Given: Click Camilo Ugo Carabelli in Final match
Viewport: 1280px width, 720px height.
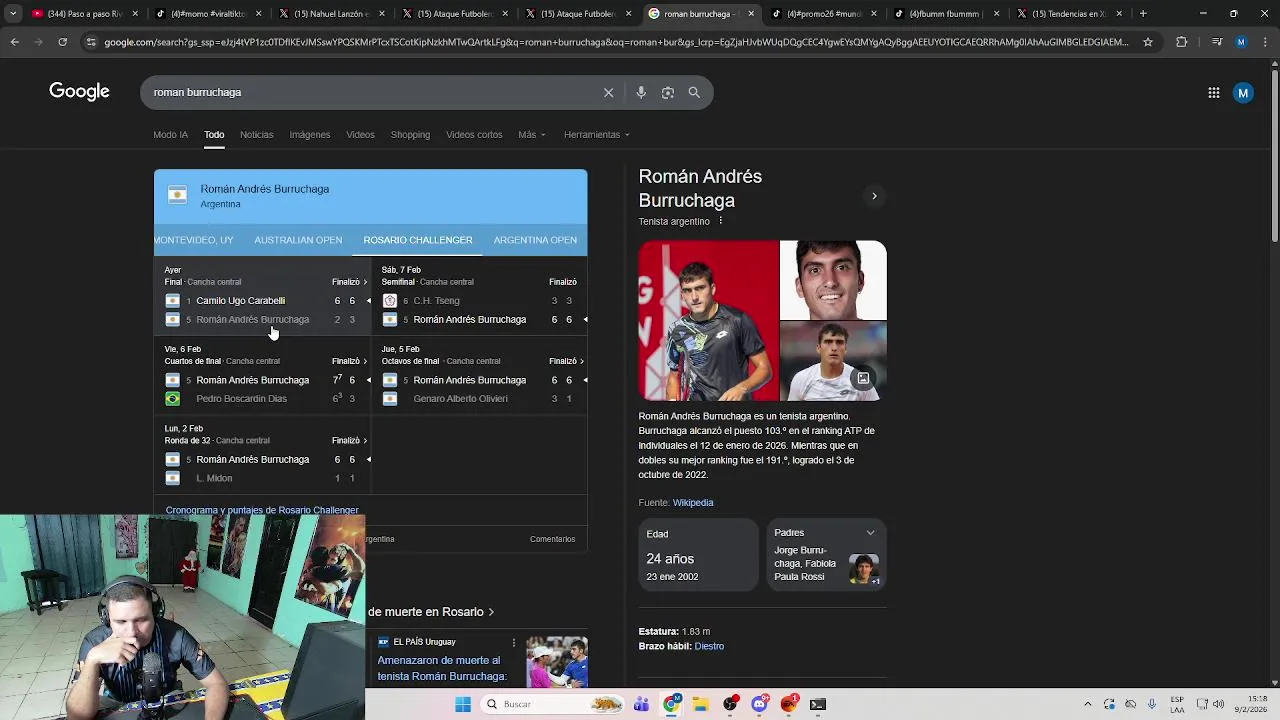Looking at the screenshot, I should 241,300.
